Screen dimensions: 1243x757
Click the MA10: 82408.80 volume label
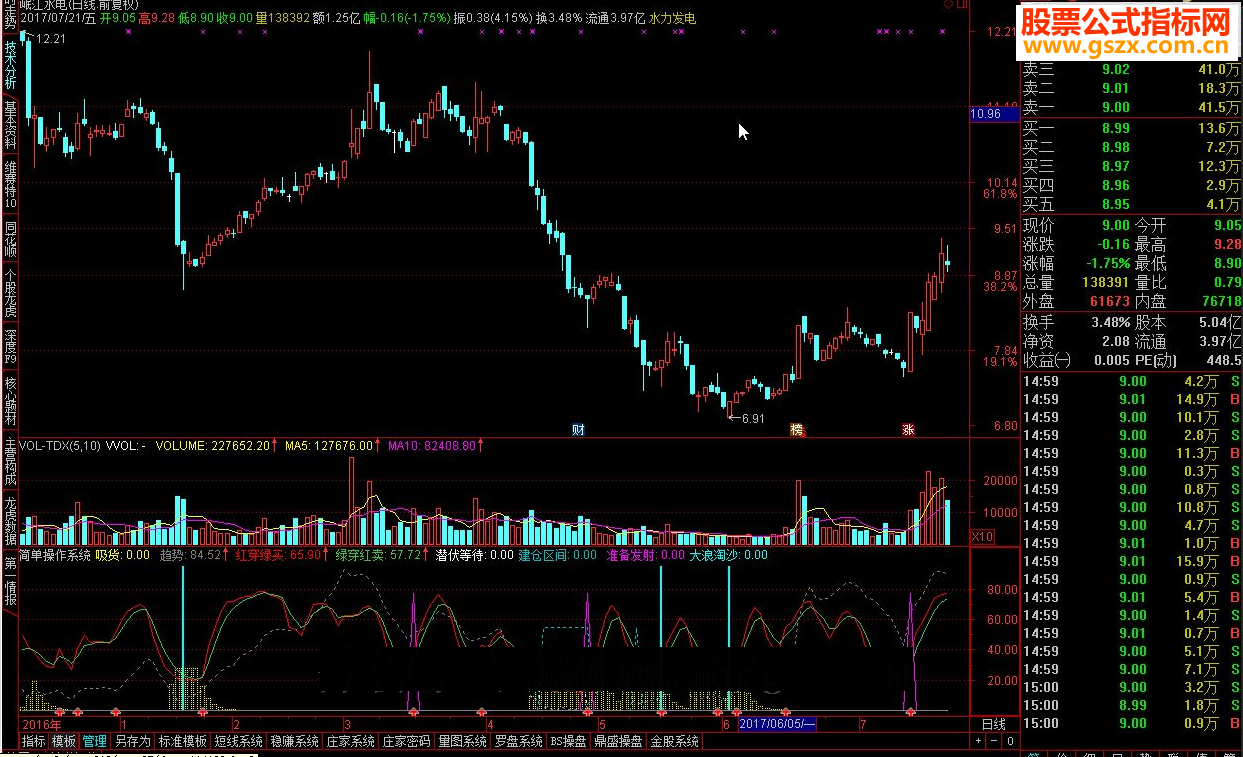431,446
